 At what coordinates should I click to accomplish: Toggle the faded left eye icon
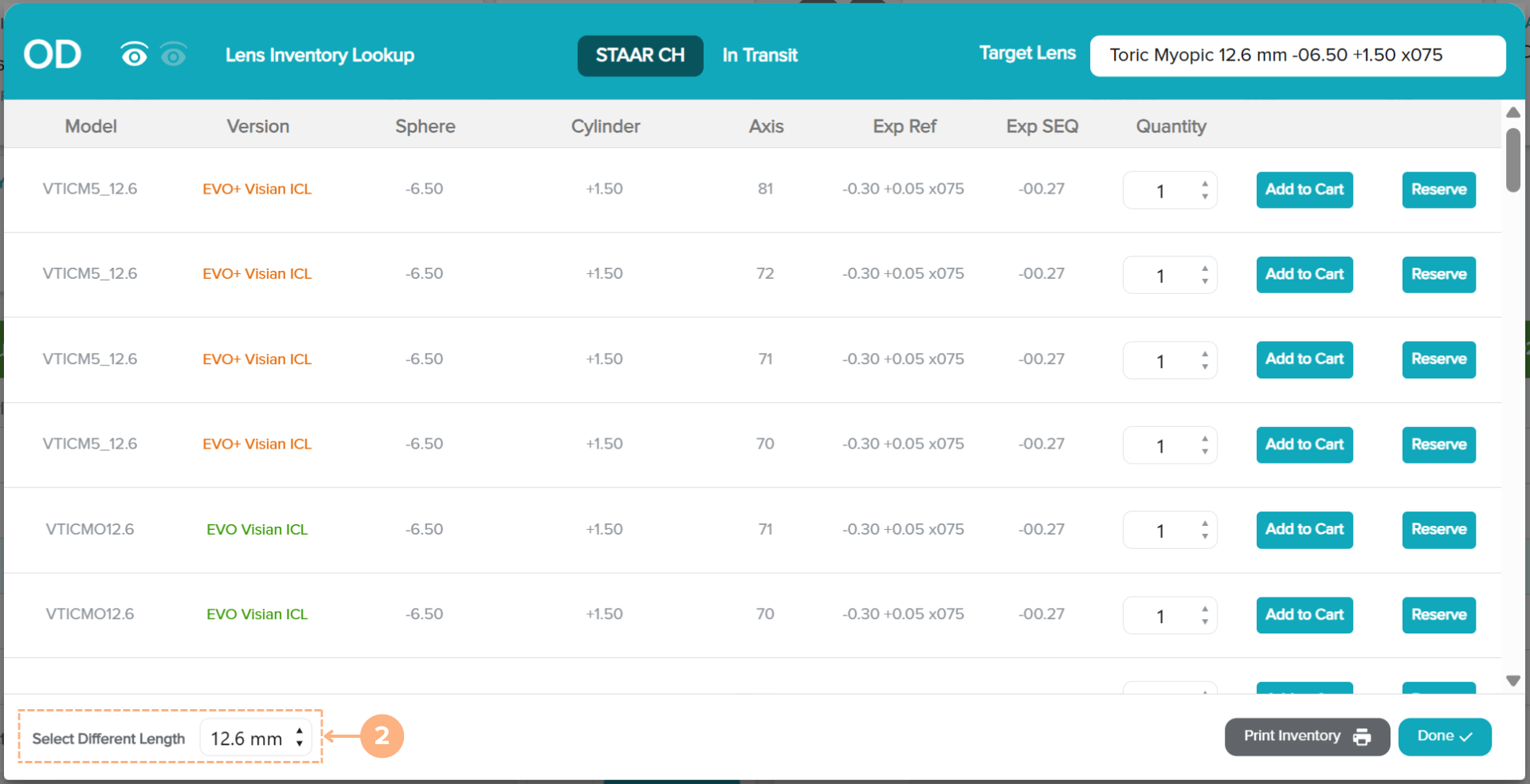tap(173, 55)
